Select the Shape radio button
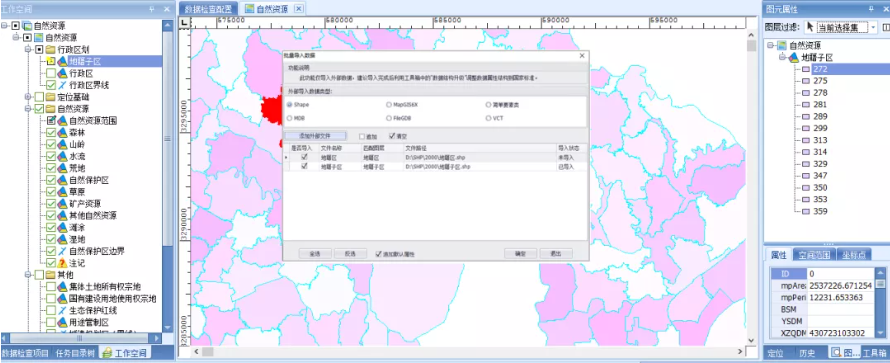Screen dimensions: 890x363 point(290,105)
